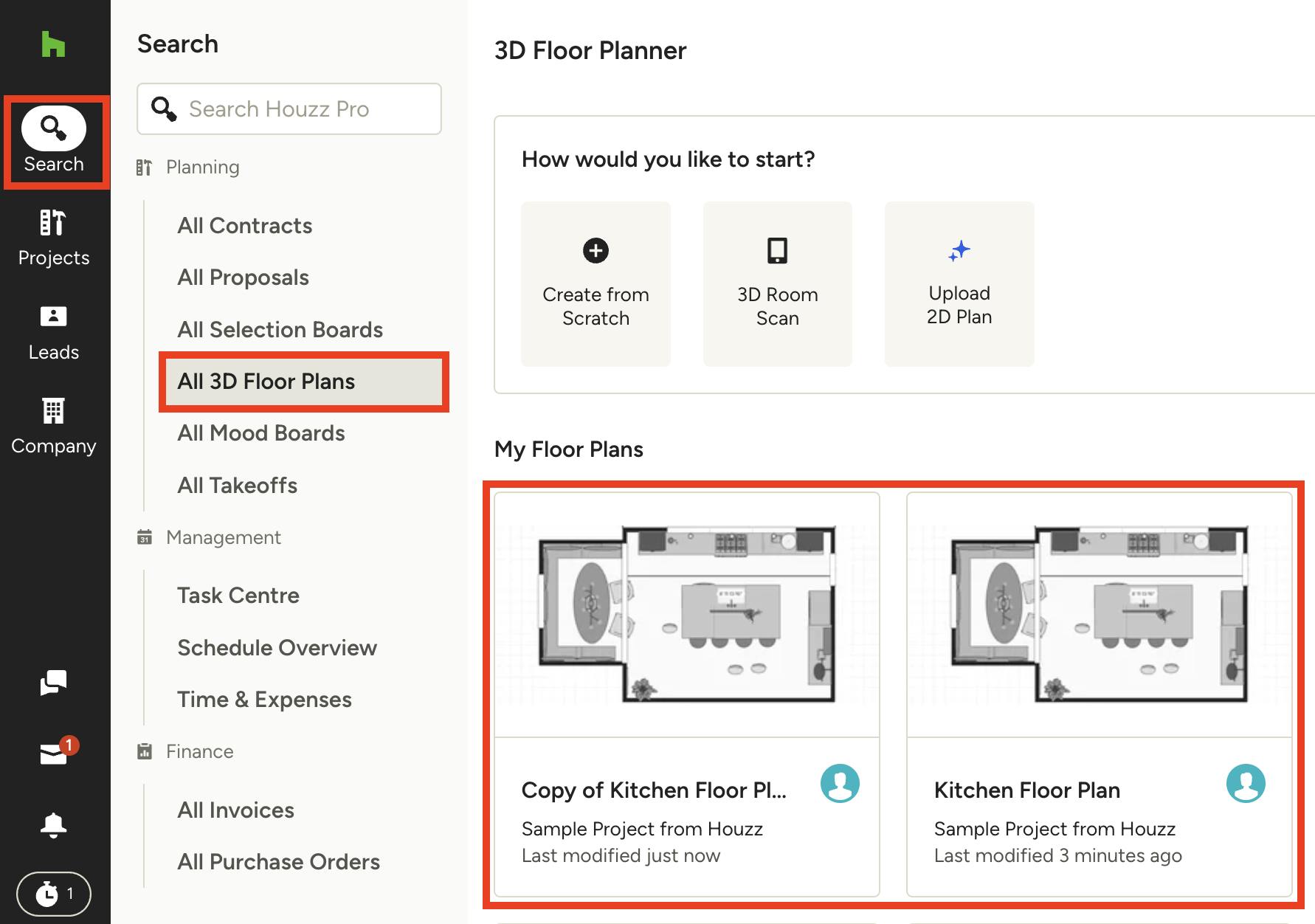1315x924 pixels.
Task: Go to the Leads section
Action: pyautogui.click(x=54, y=332)
